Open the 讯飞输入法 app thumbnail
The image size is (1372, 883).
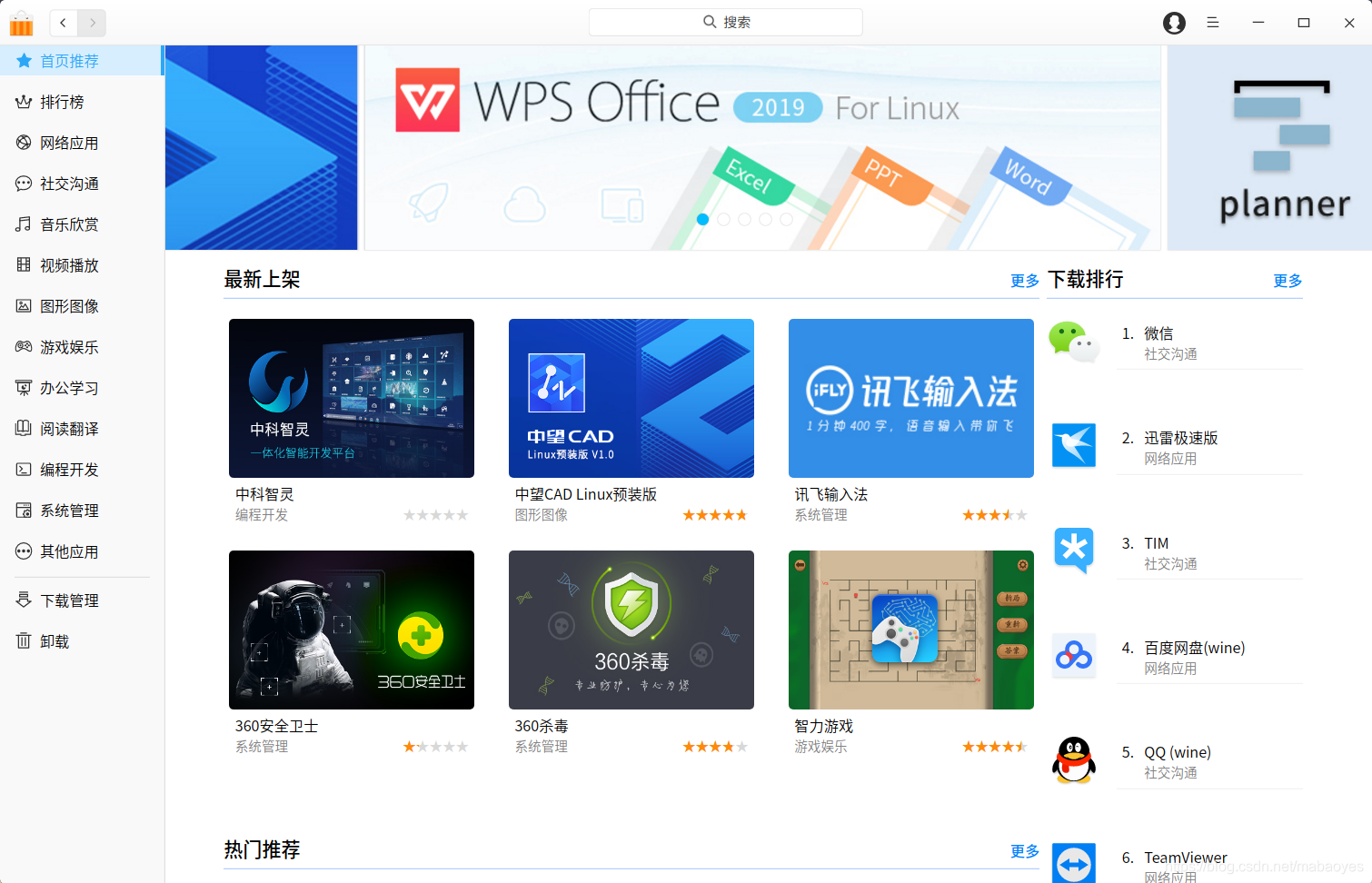point(911,398)
